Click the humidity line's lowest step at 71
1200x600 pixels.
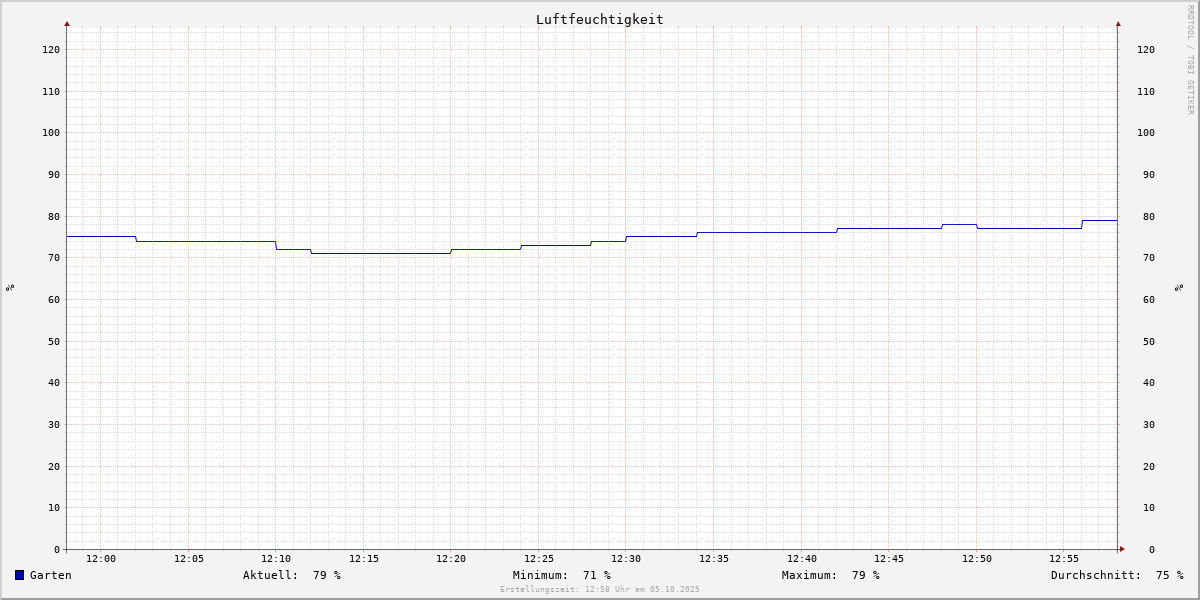tap(381, 253)
